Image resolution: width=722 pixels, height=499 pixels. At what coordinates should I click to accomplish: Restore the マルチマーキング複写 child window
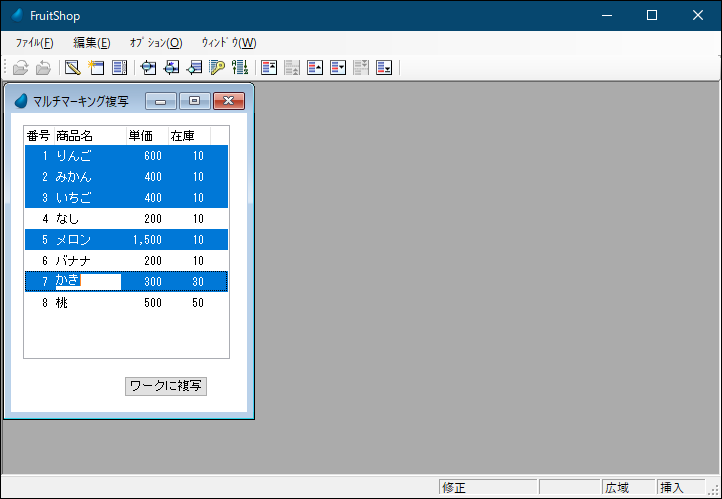click(x=194, y=101)
